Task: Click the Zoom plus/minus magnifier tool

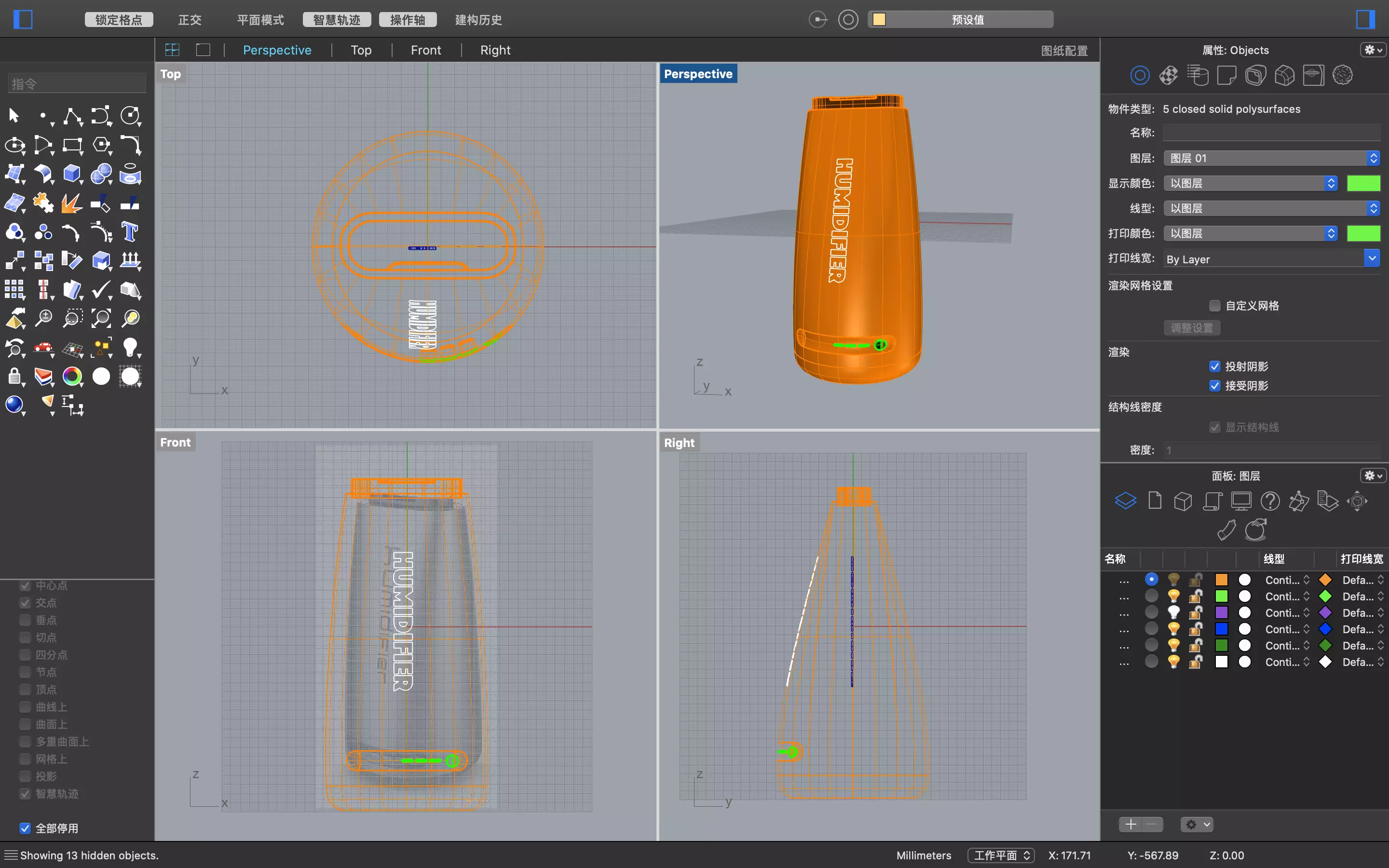Action: (x=43, y=318)
